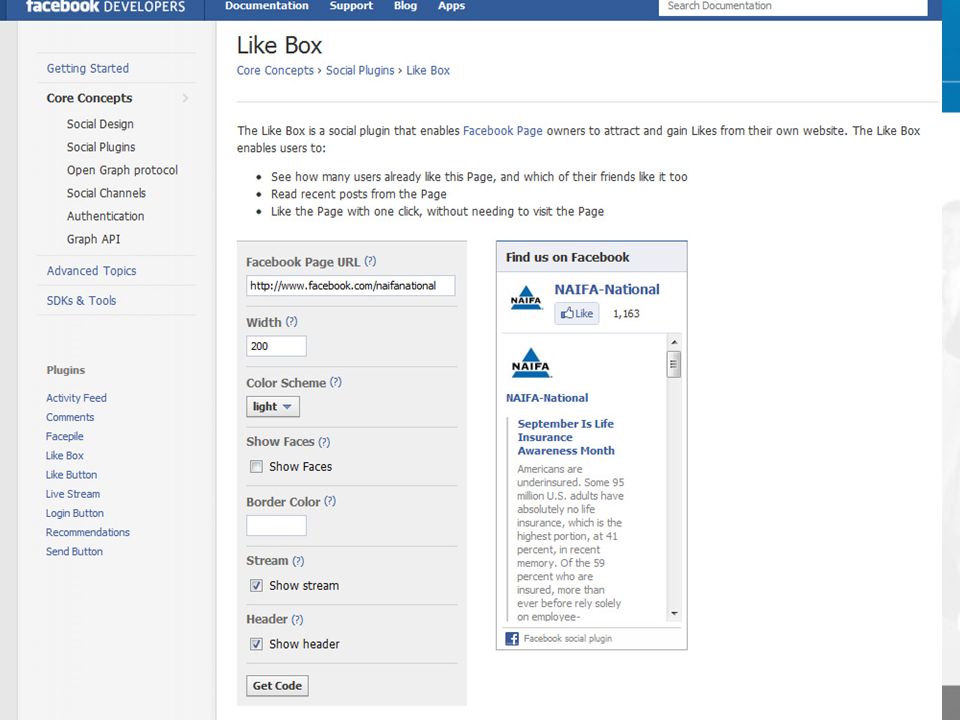Enable the Show Faces checkbox
Viewport: 960px width, 720px height.
[x=256, y=467]
